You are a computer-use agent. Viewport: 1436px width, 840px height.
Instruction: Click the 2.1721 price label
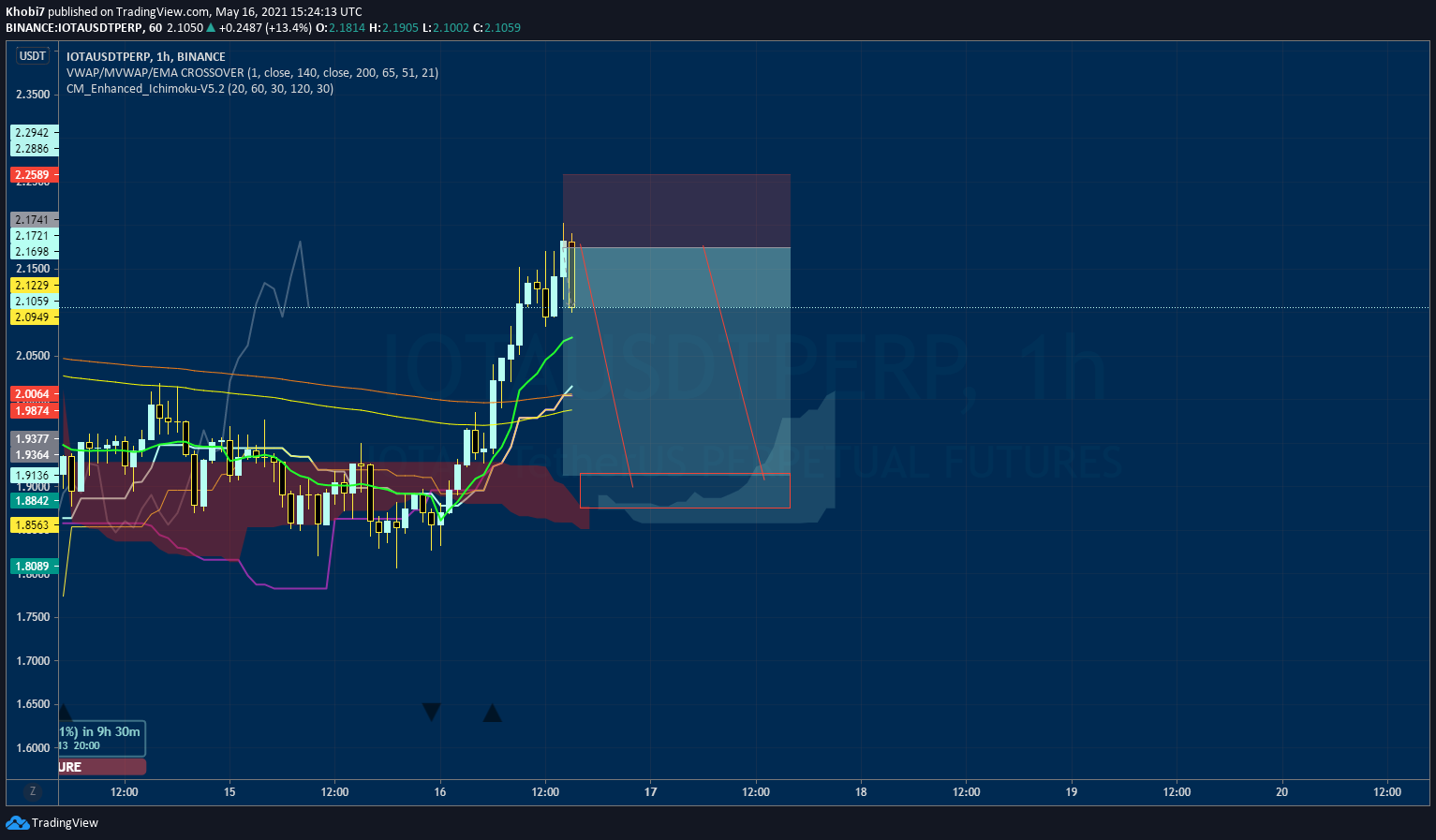34,235
